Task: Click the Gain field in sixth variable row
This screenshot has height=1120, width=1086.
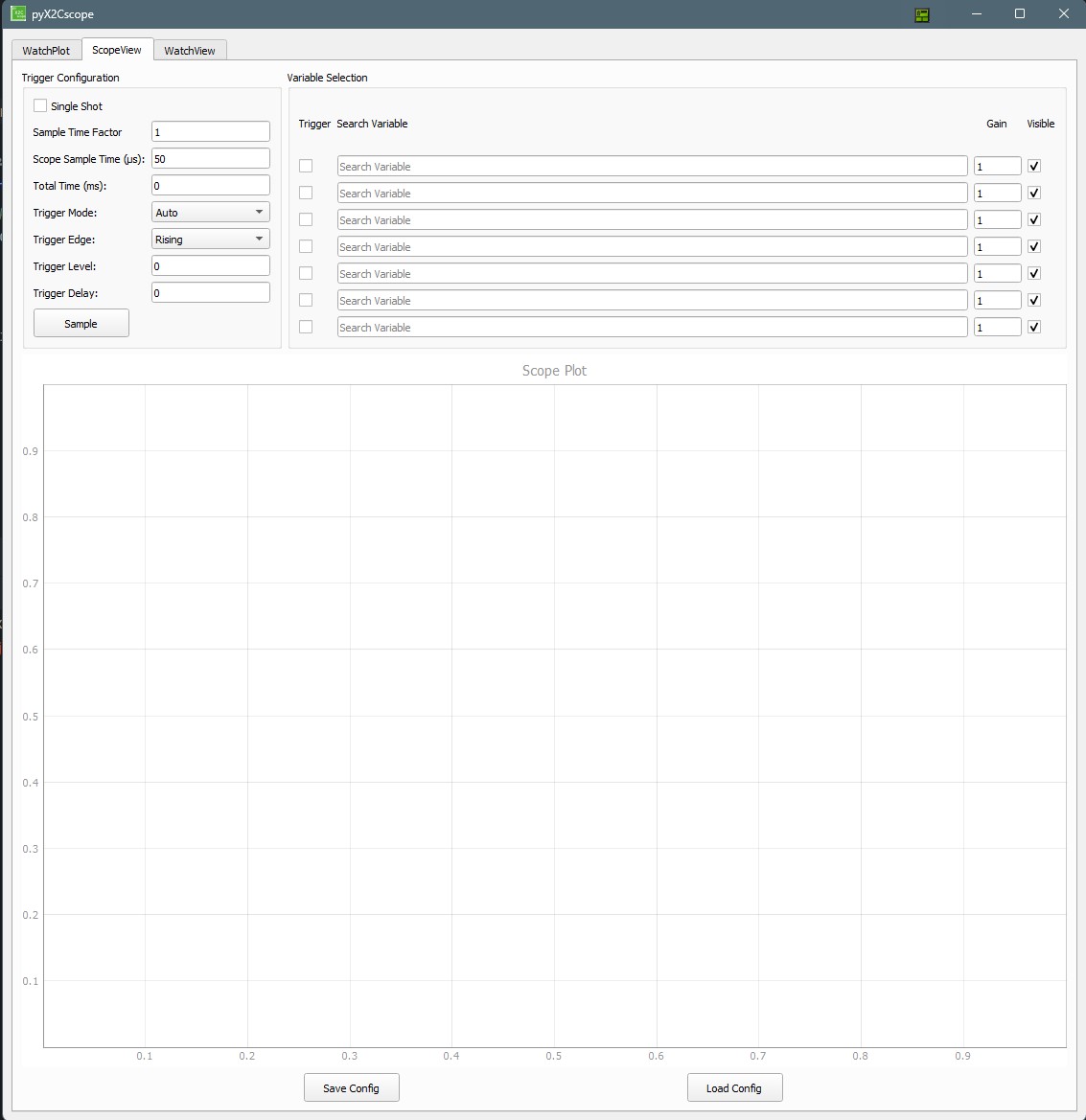Action: pyautogui.click(x=998, y=300)
